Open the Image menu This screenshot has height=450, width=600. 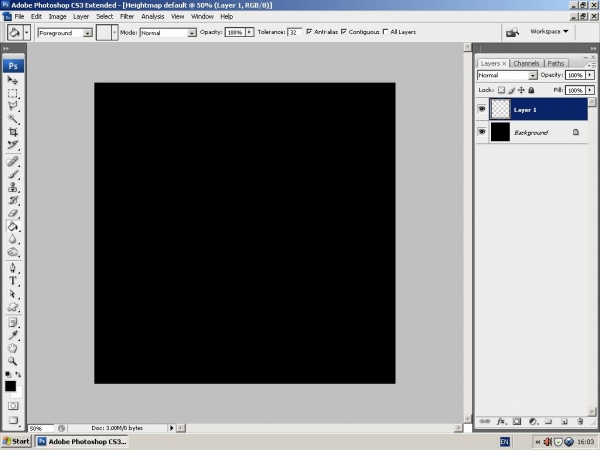tap(57, 16)
